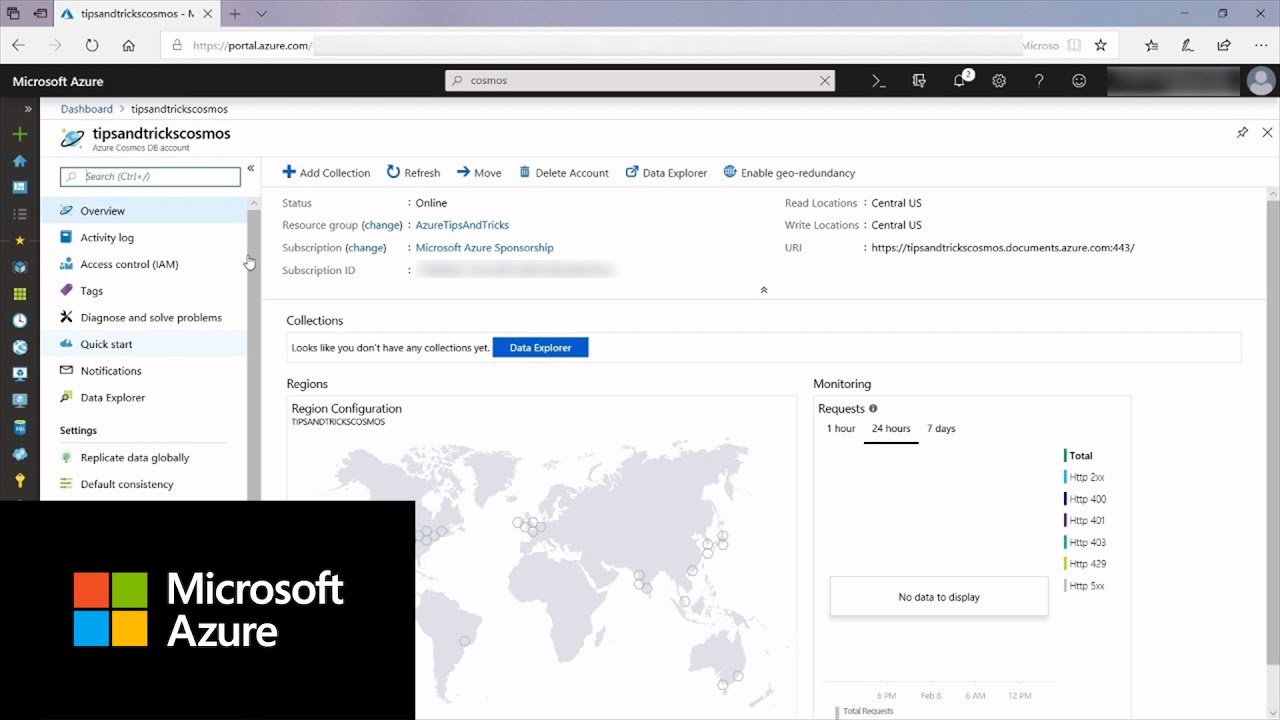Viewport: 1280px width, 720px height.
Task: Click the top portal search box containing cosmos
Action: coord(640,81)
